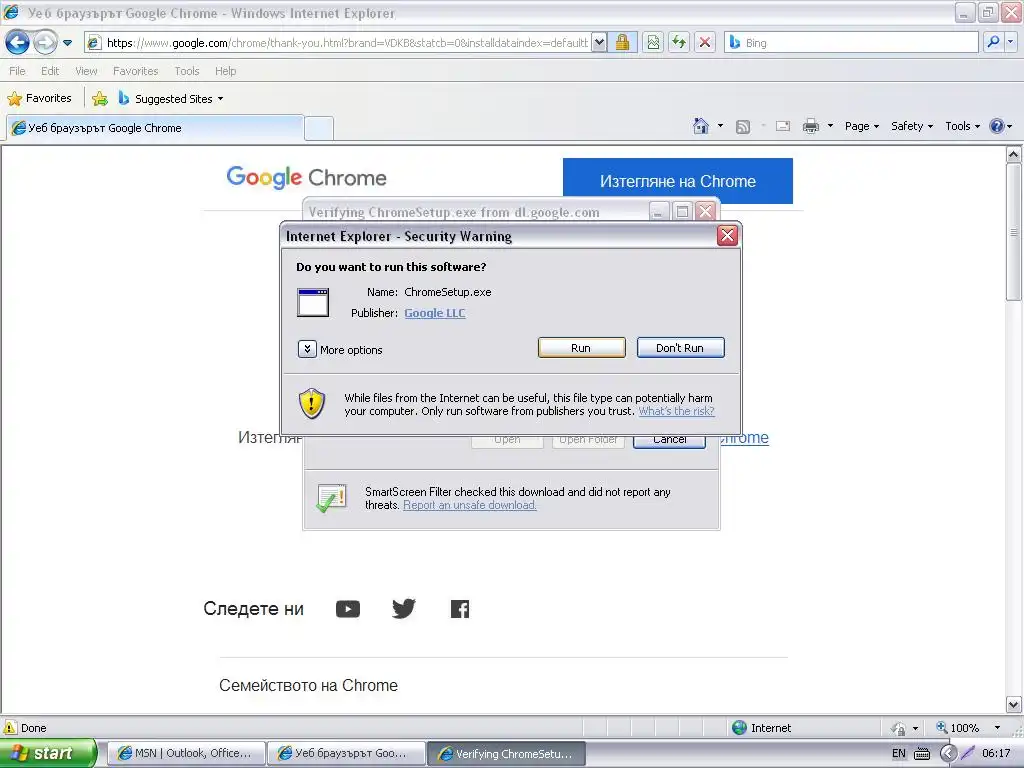Click the Google LLC publisher link
The width and height of the screenshot is (1024, 768).
click(435, 313)
